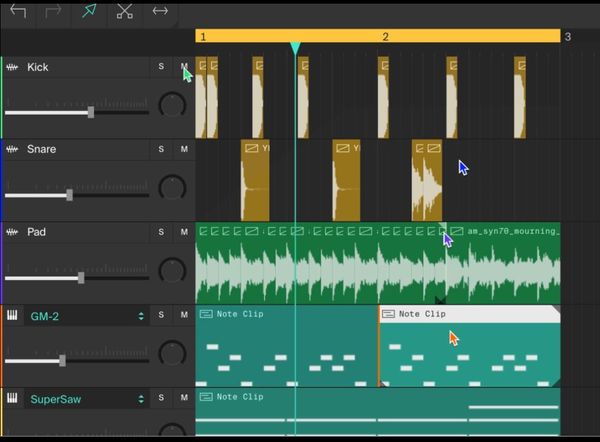Select the Snare track name
The height and width of the screenshot is (442, 600).
tap(41, 149)
